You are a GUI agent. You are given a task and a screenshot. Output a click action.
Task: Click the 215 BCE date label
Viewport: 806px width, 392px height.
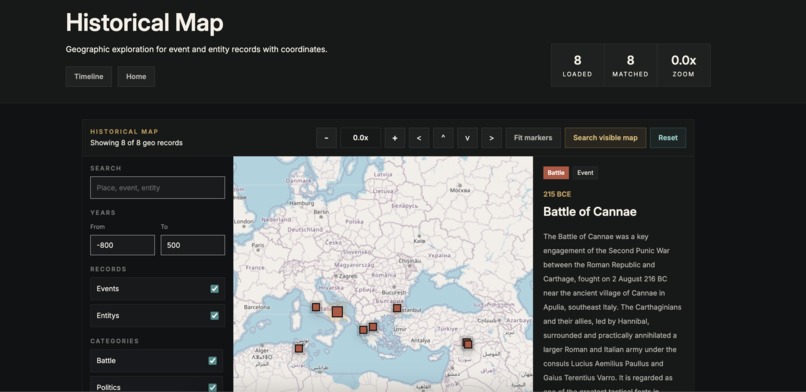[557, 194]
